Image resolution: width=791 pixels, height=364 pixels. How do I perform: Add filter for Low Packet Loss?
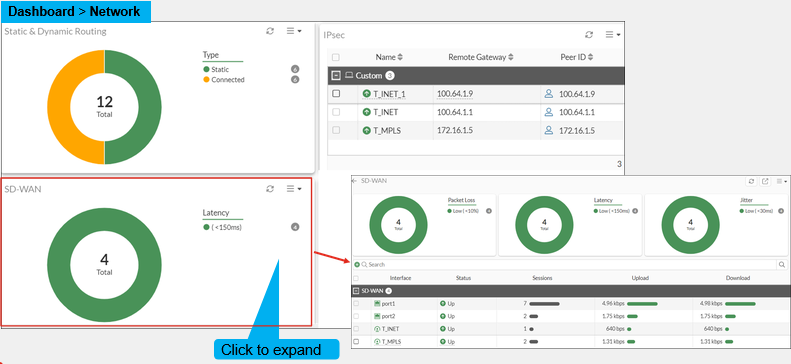[488, 211]
